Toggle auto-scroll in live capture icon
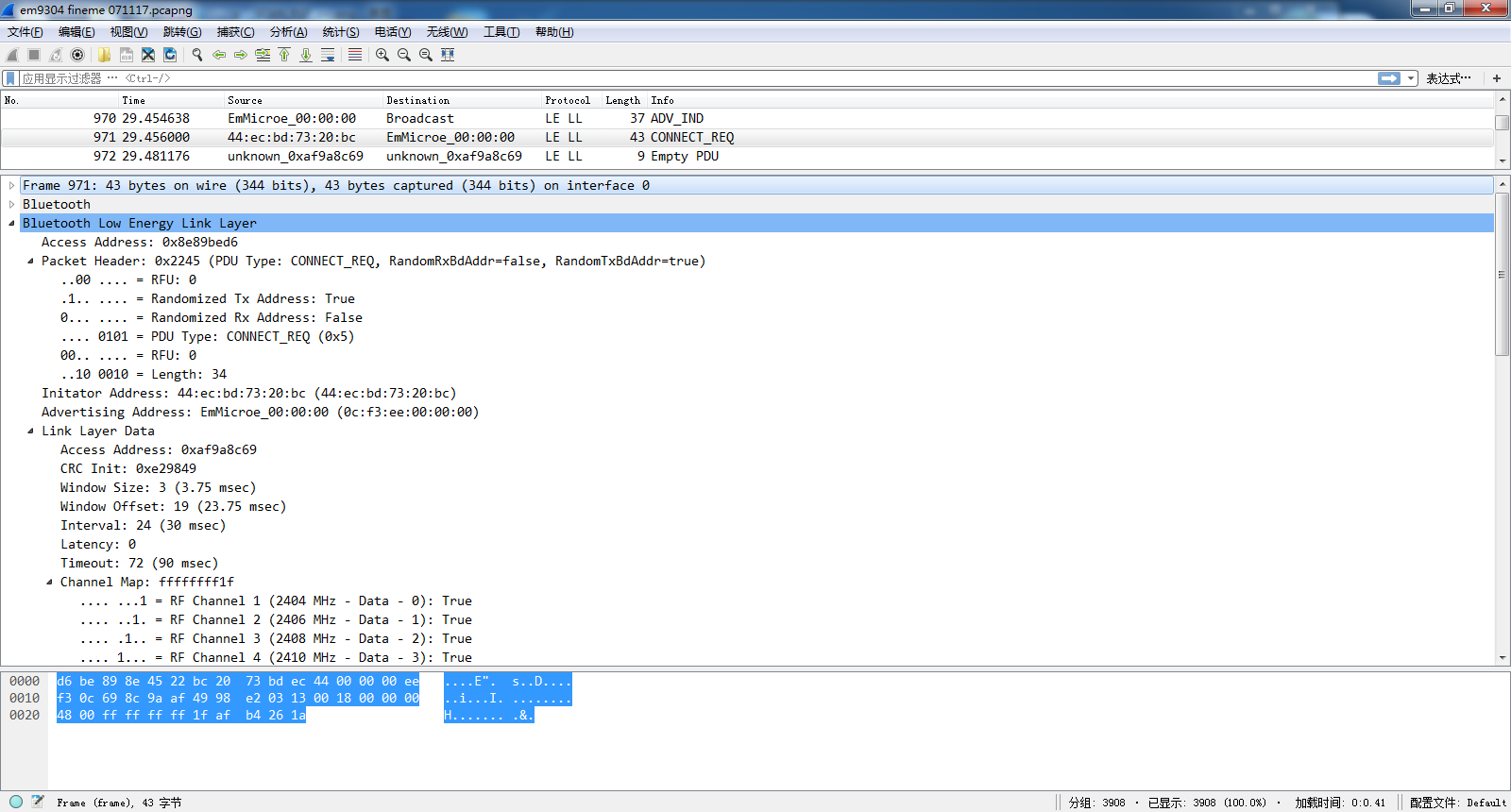The height and width of the screenshot is (812, 1511). pyautogui.click(x=328, y=55)
